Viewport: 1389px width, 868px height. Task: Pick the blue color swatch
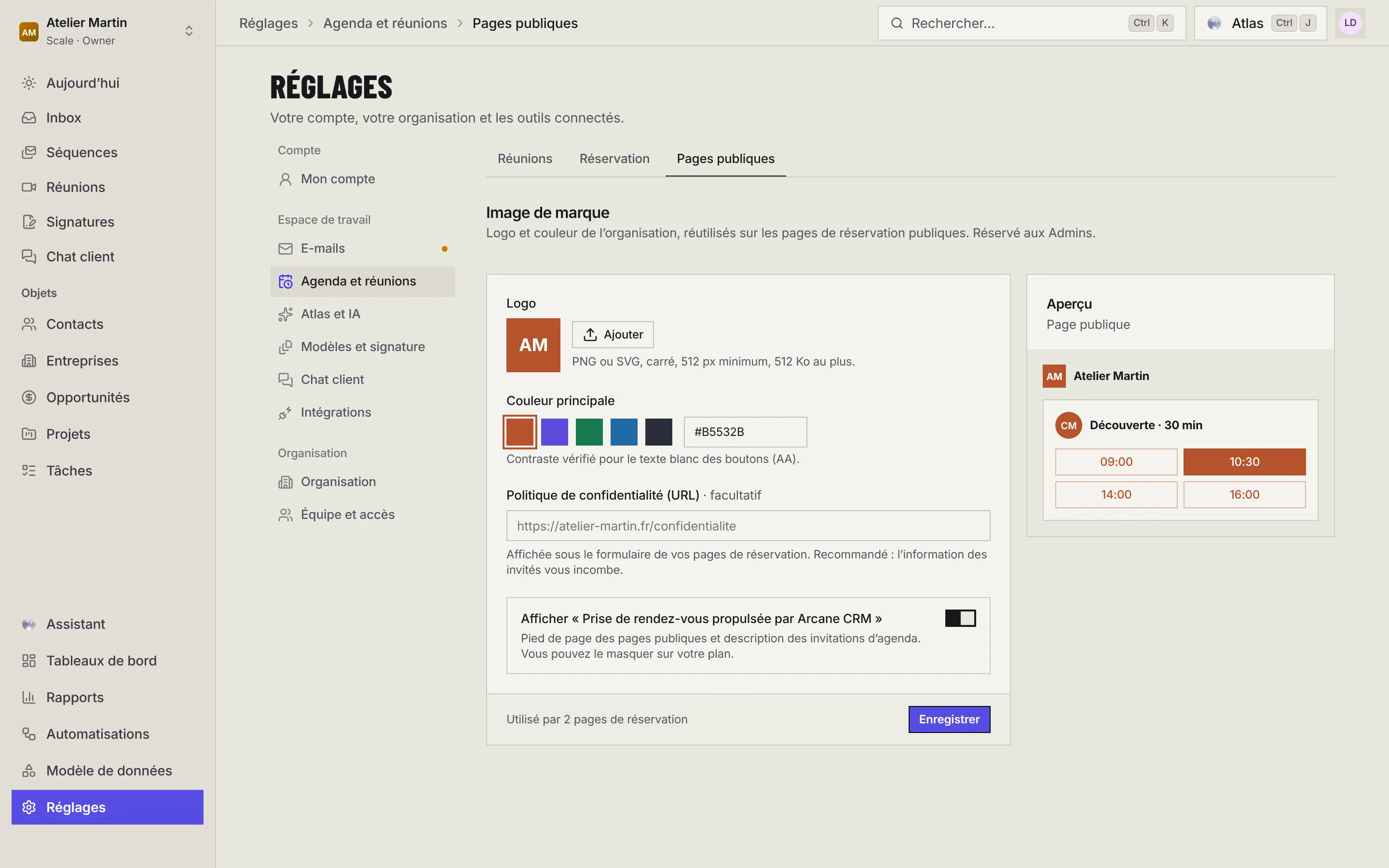(623, 432)
